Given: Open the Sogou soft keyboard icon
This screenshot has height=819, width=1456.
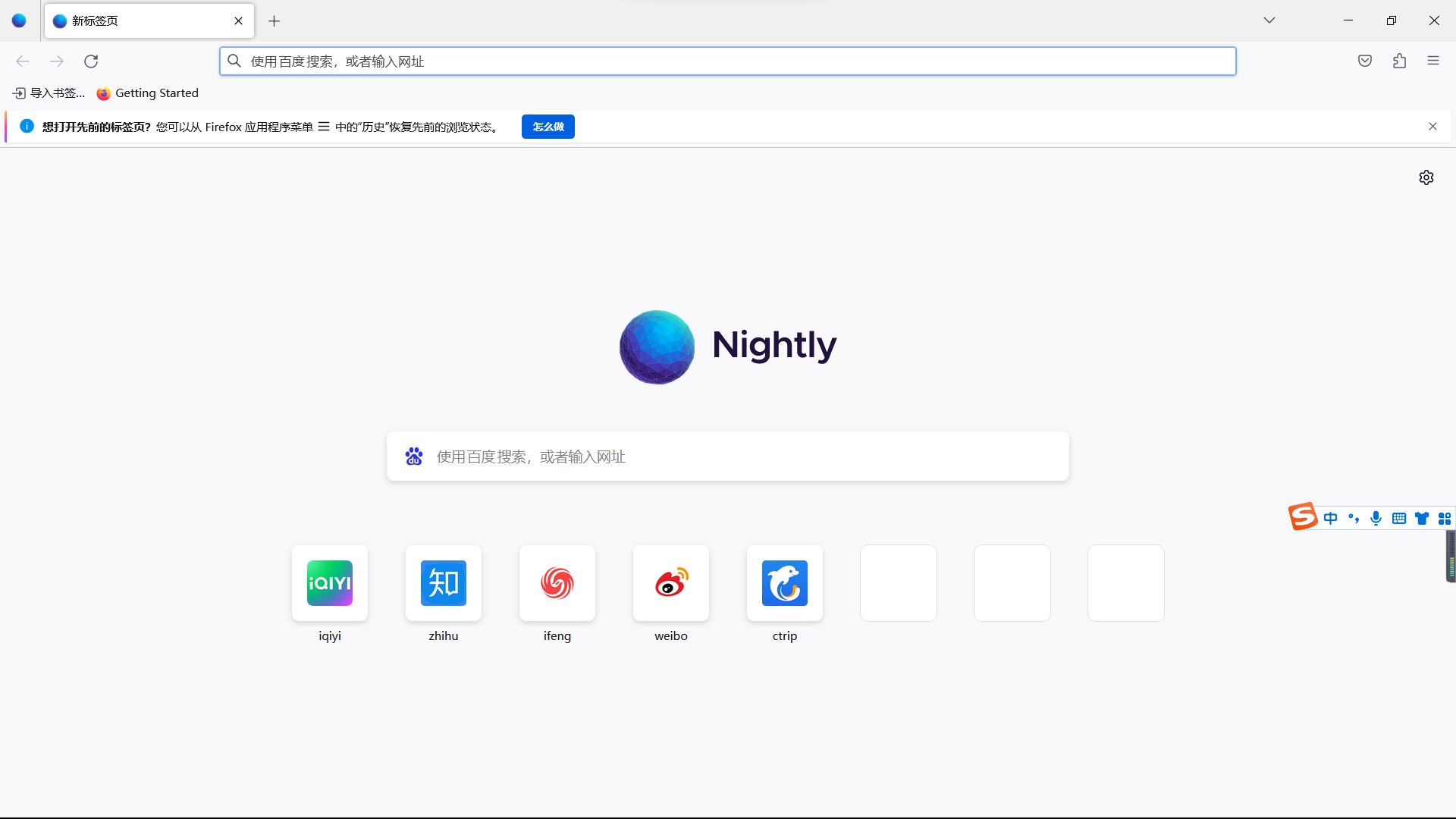Looking at the screenshot, I should click(x=1399, y=519).
